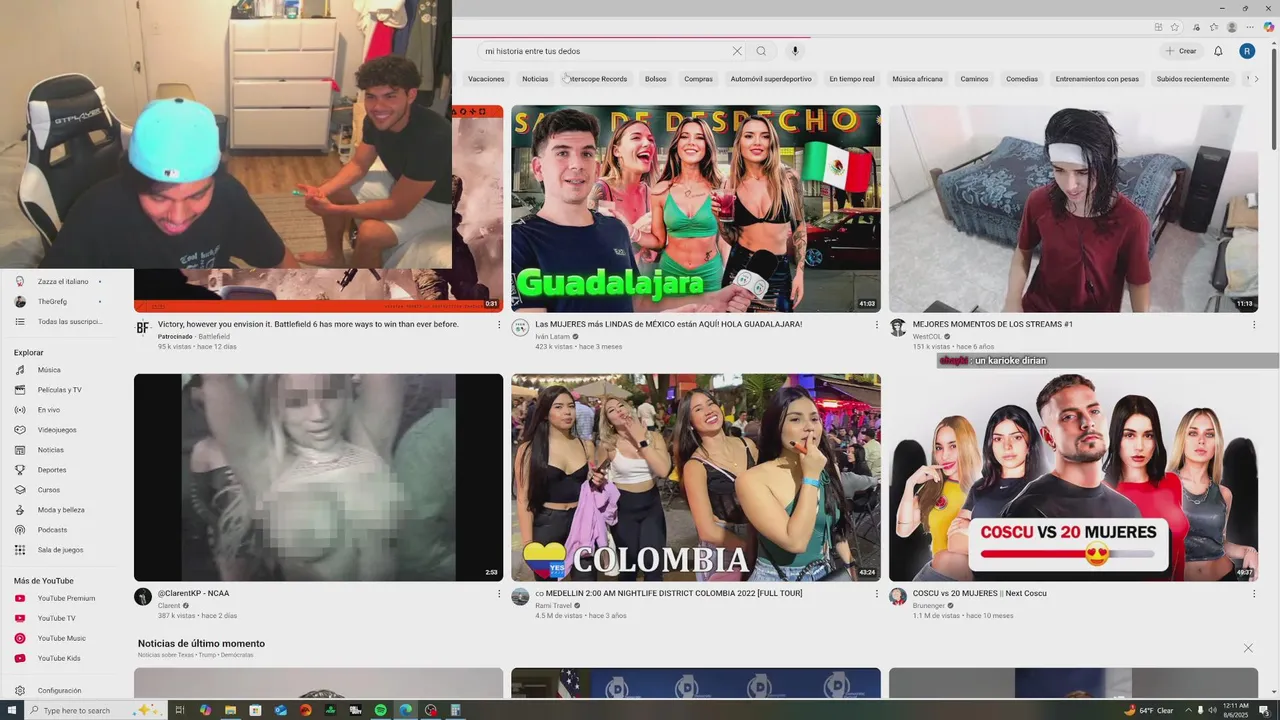Open Configuración settings in sidebar
Screen dimensions: 1280x720
click(60, 691)
